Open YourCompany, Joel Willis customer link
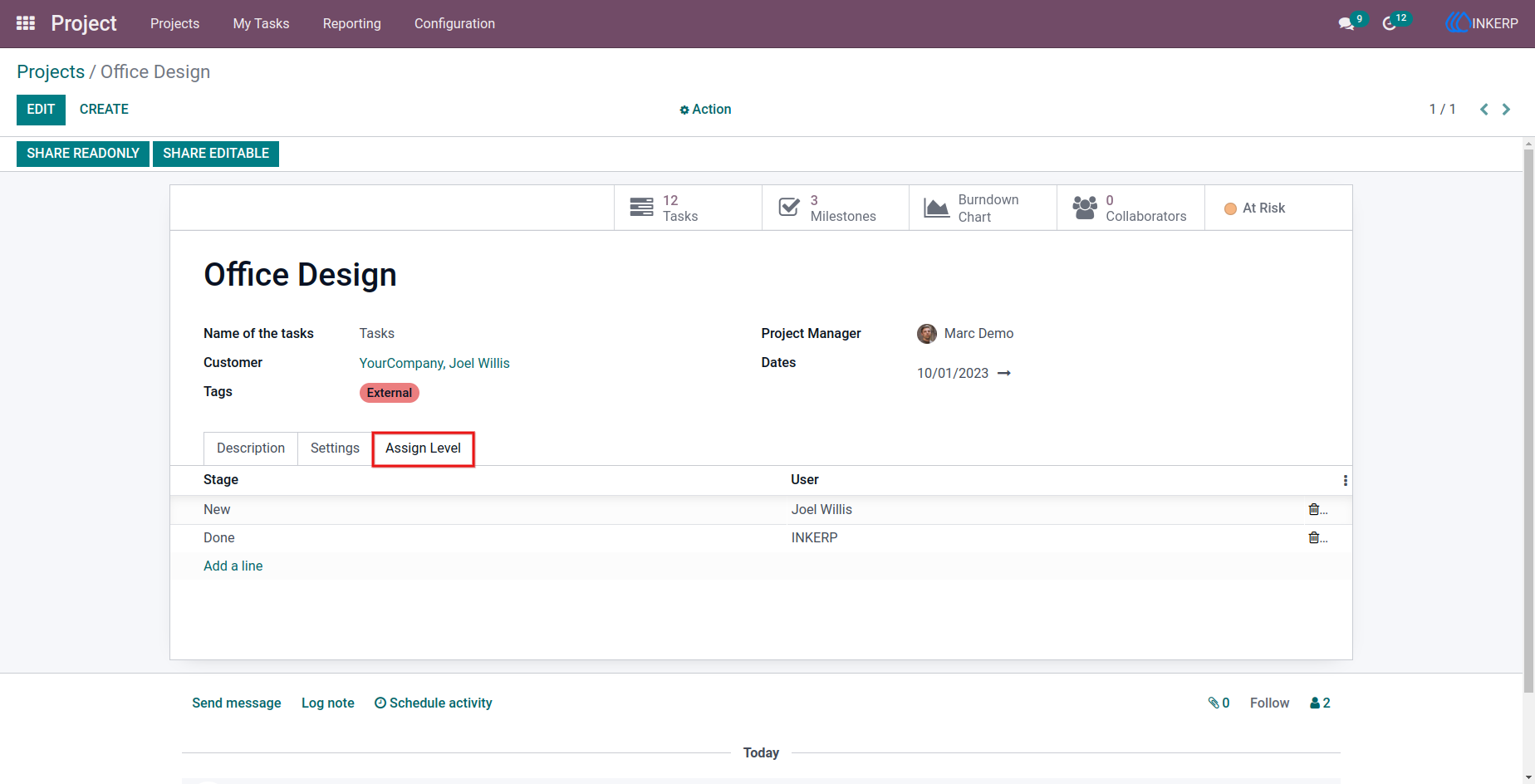Screen dimensions: 1535x784 click(434, 363)
